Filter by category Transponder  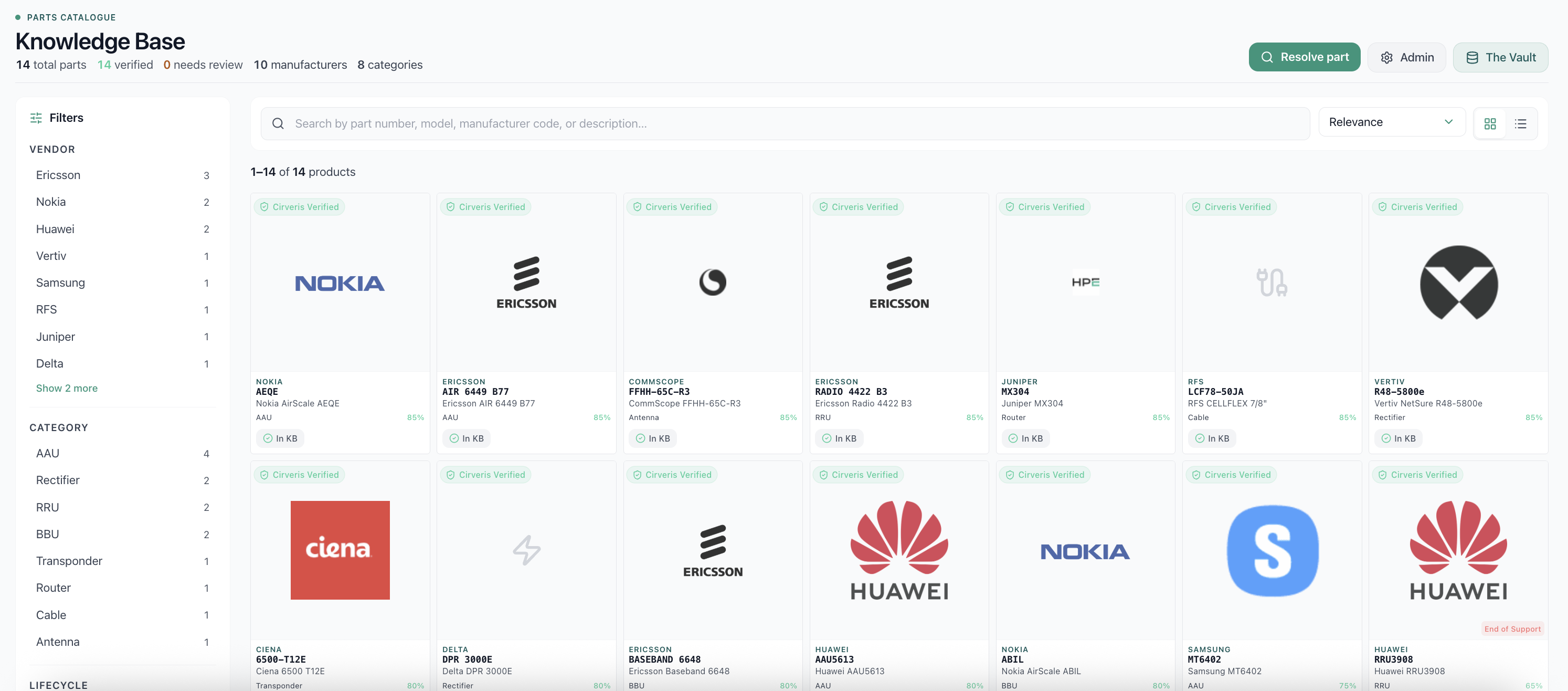[122, 561]
